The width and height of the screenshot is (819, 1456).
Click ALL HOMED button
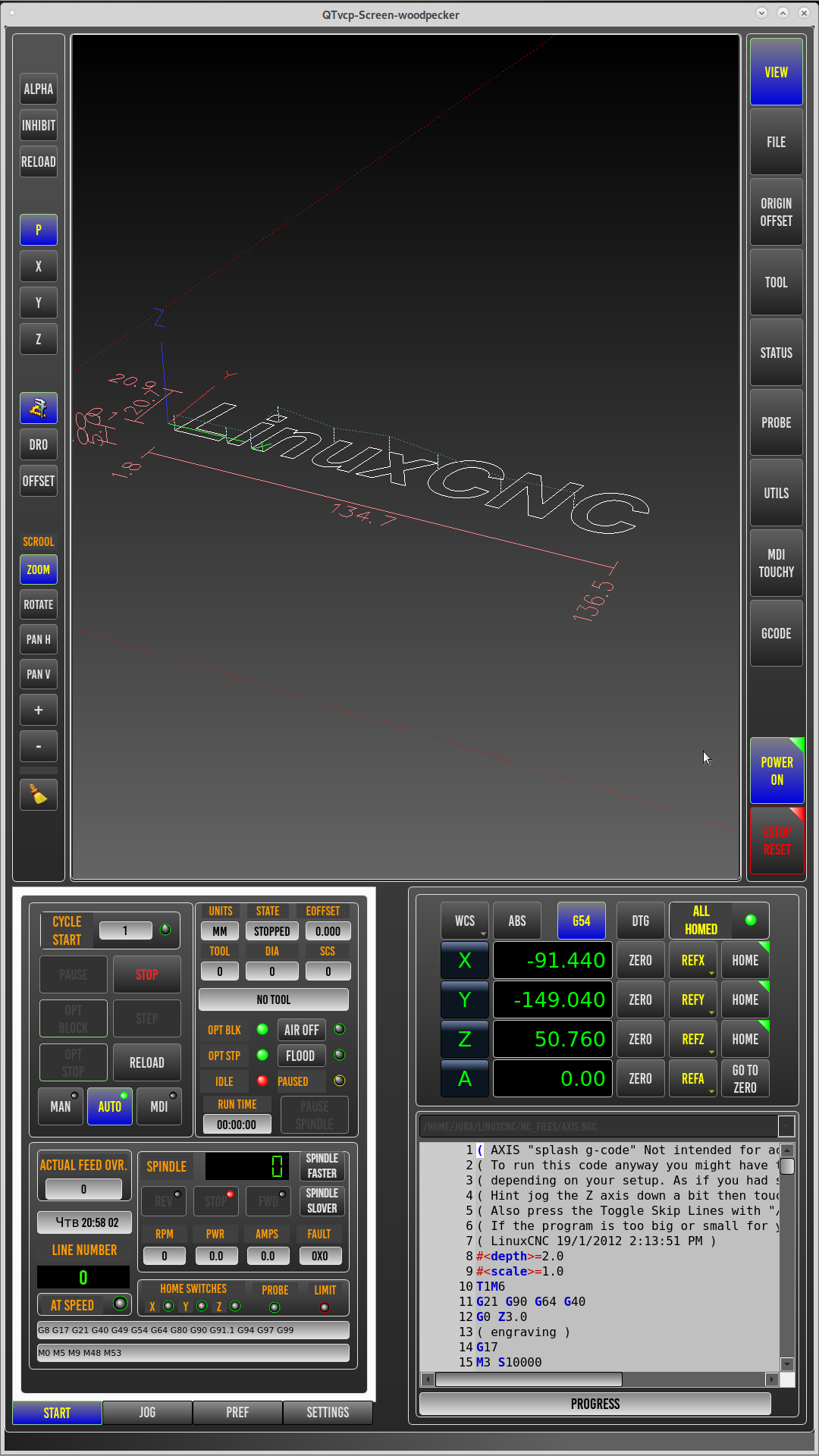point(719,921)
